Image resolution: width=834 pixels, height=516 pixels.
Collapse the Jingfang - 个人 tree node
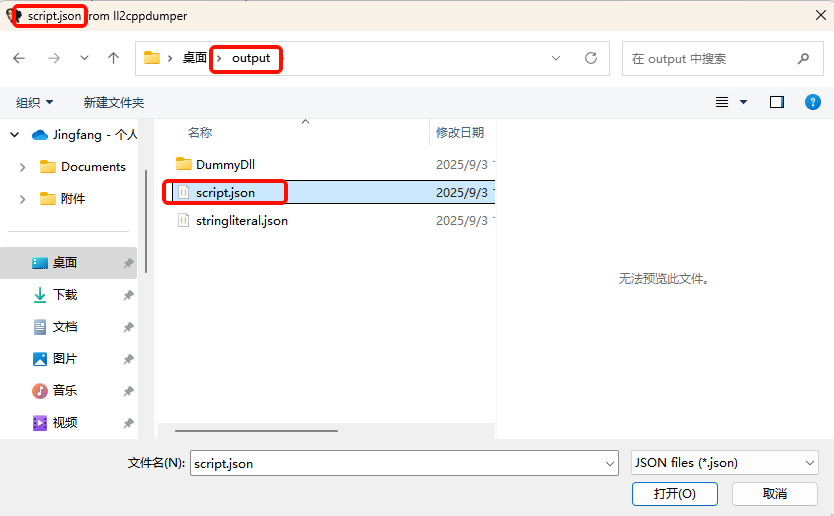tap(15, 135)
